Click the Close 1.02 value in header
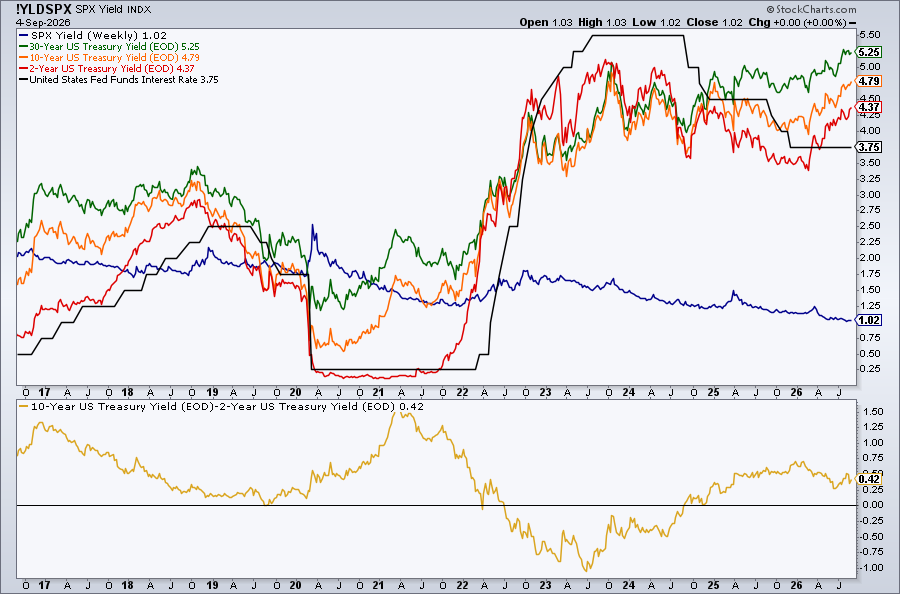Viewport: 900px width, 594px height. 714,22
